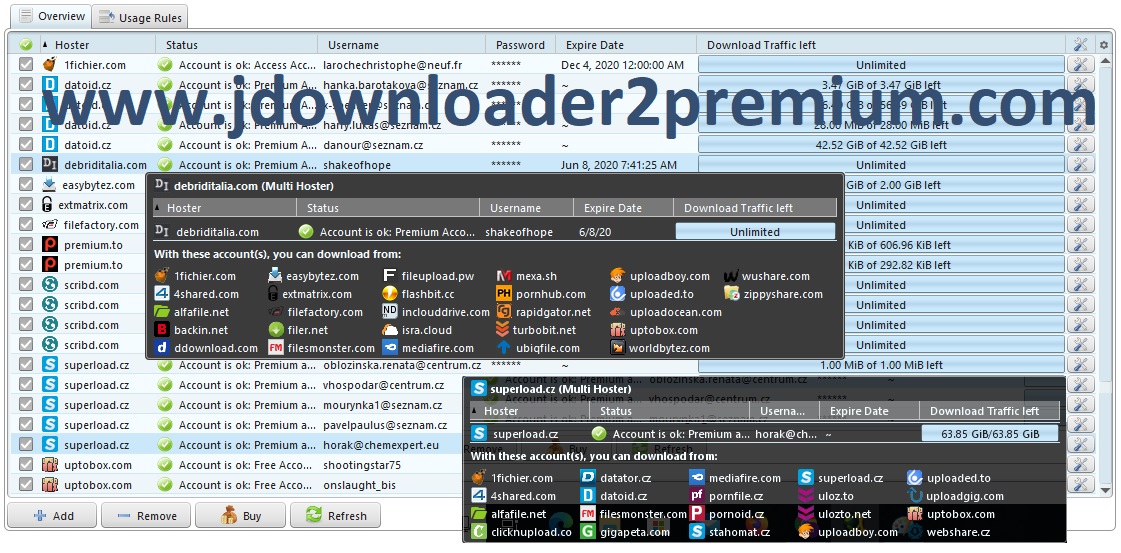
Task: Open settings tools for debriditalia.com row
Action: [x=1080, y=165]
